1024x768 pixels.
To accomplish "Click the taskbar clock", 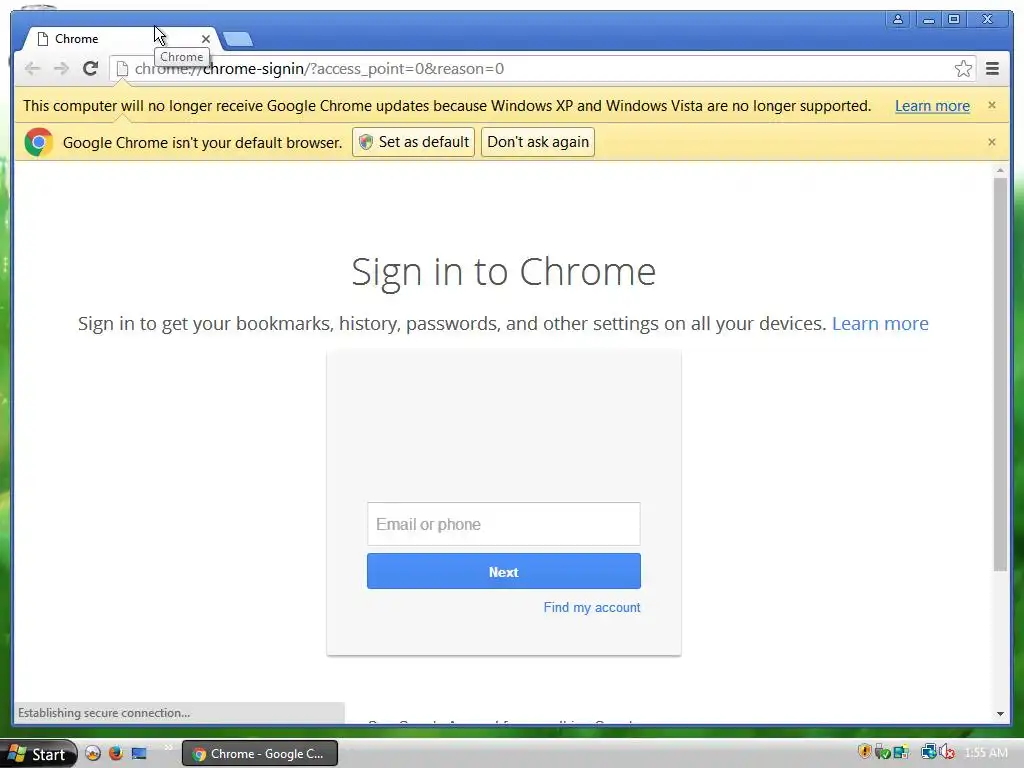I will click(986, 753).
